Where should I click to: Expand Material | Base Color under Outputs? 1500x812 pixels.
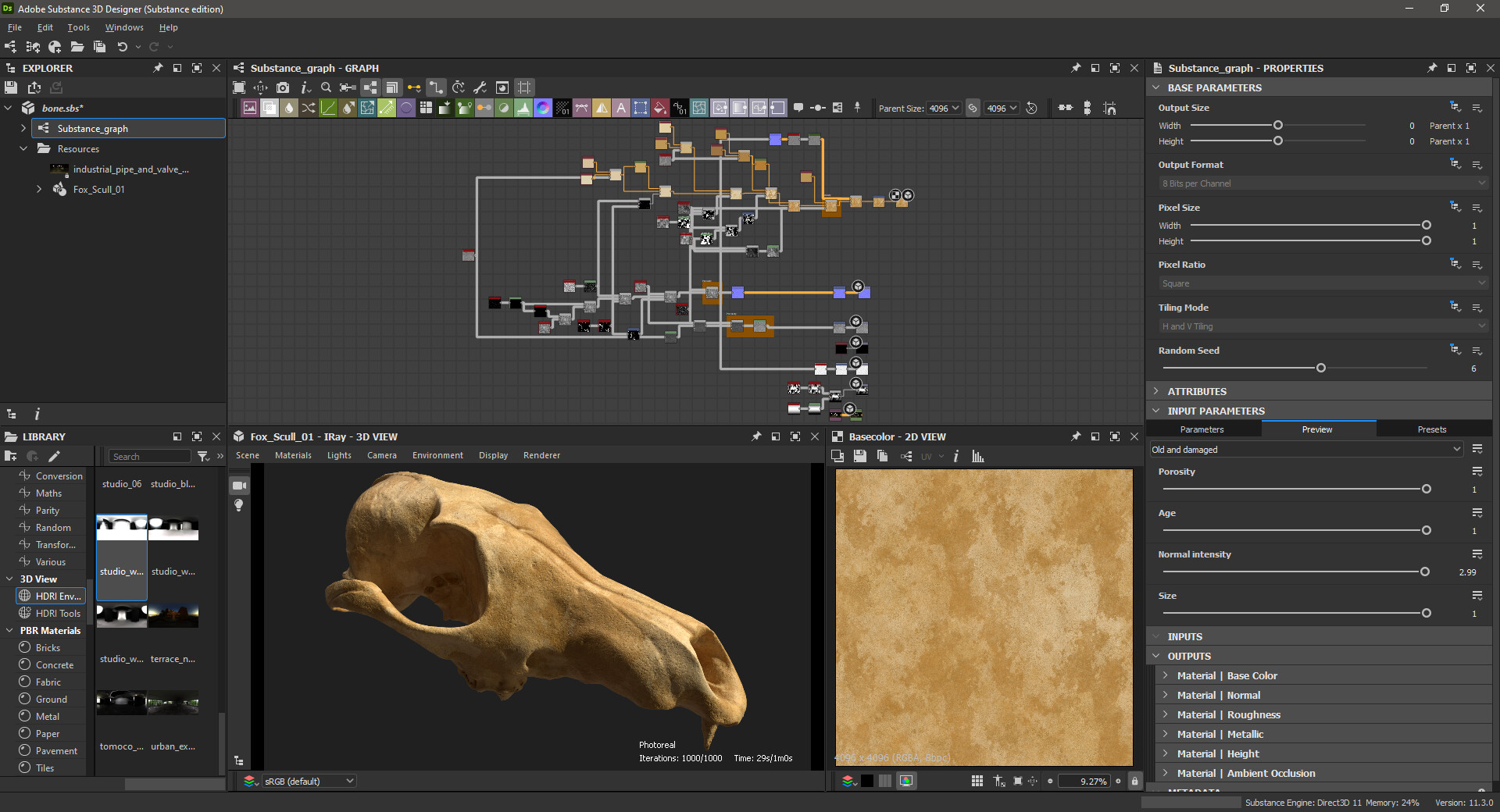1166,675
